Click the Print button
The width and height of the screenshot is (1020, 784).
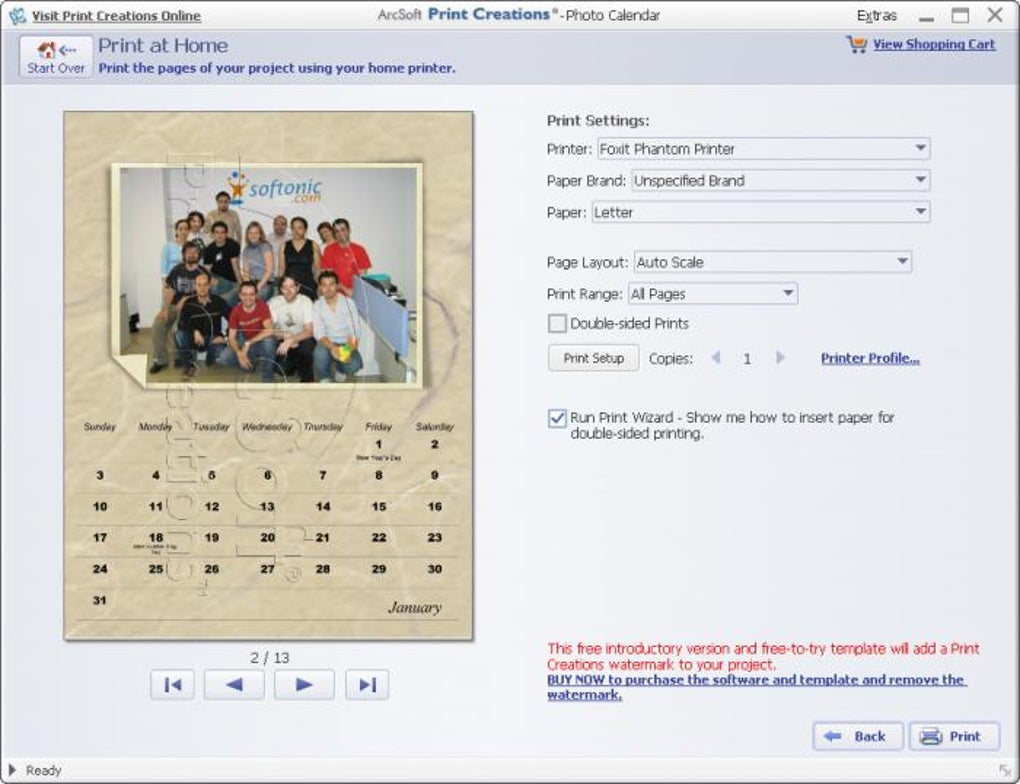954,736
